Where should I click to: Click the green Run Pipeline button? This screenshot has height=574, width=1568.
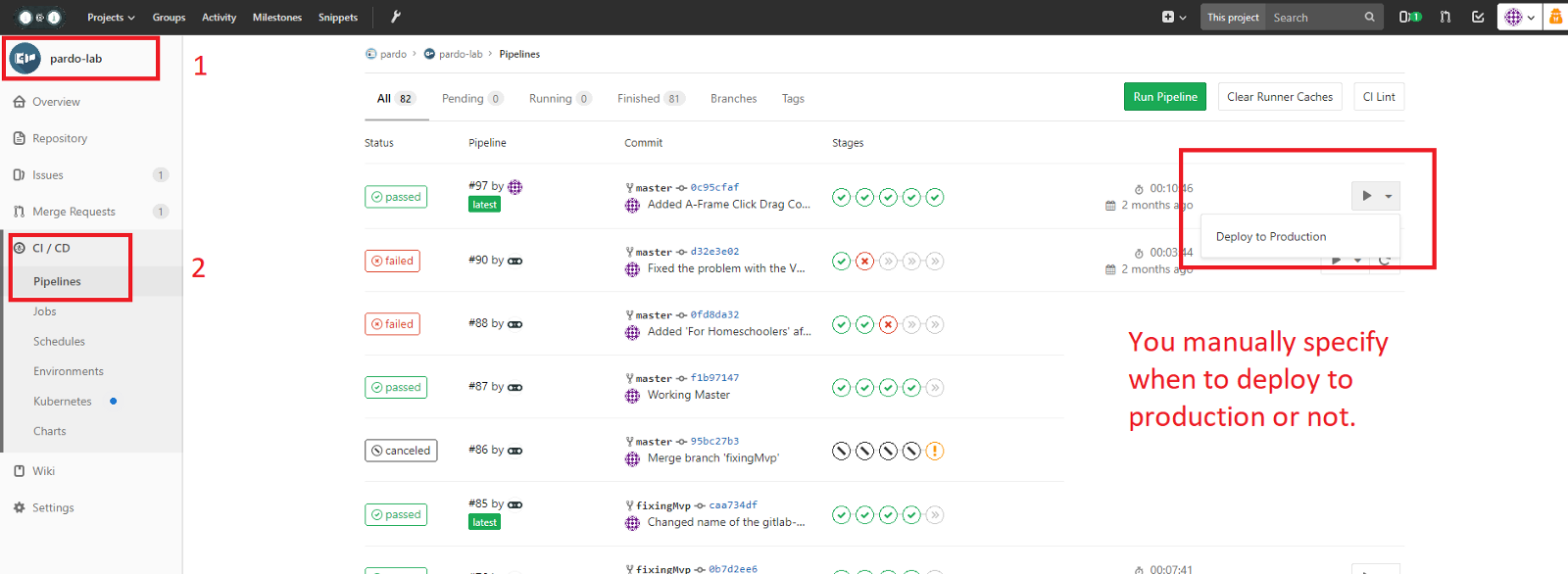point(1164,97)
